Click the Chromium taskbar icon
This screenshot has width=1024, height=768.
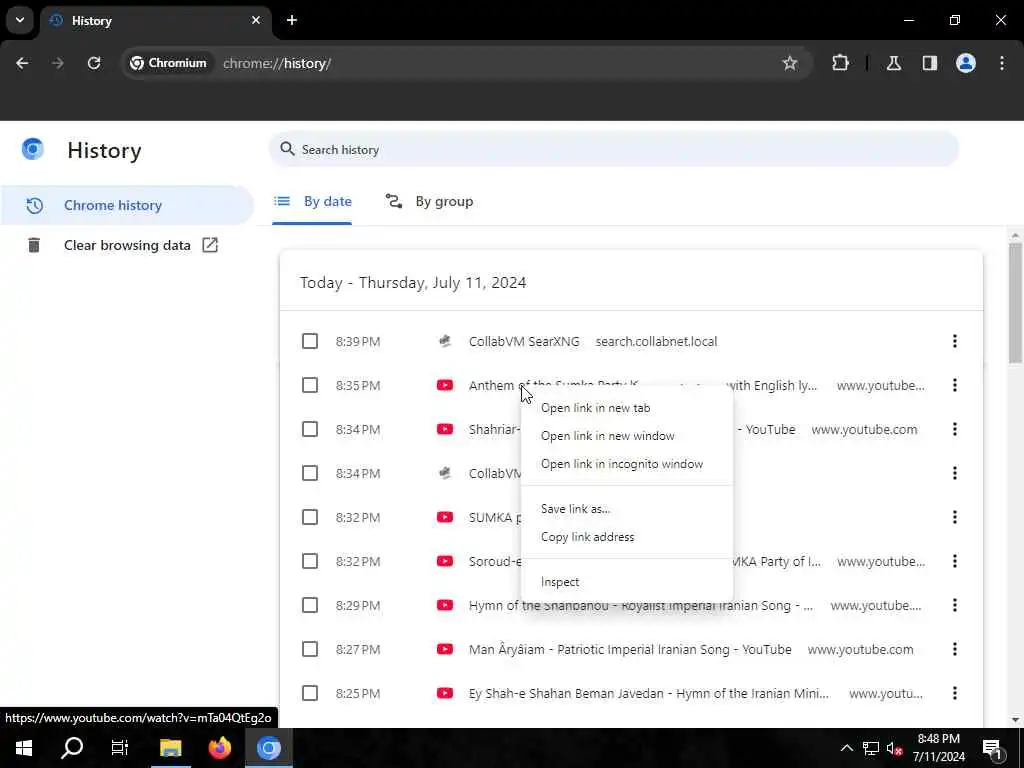click(268, 748)
